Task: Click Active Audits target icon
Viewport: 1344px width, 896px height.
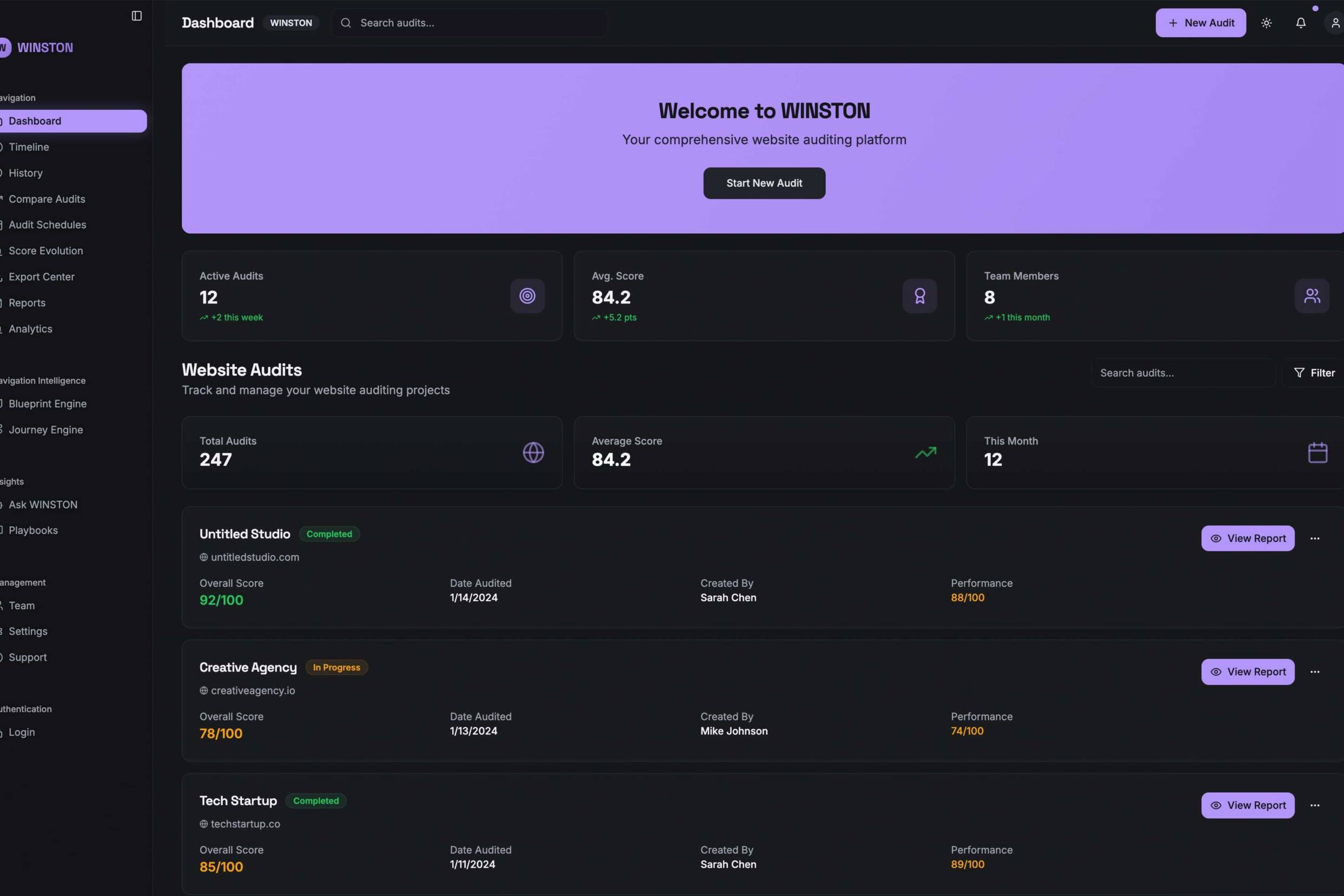Action: point(527,296)
